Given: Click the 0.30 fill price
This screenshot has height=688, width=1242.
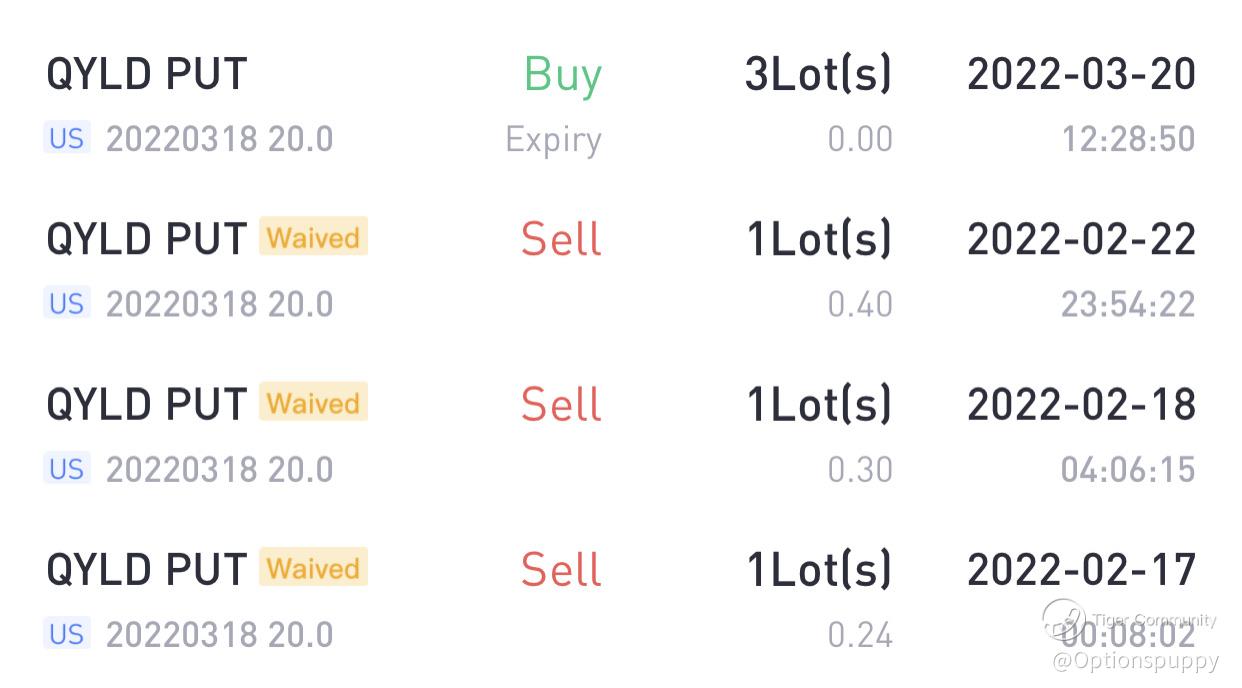Looking at the screenshot, I should (859, 469).
